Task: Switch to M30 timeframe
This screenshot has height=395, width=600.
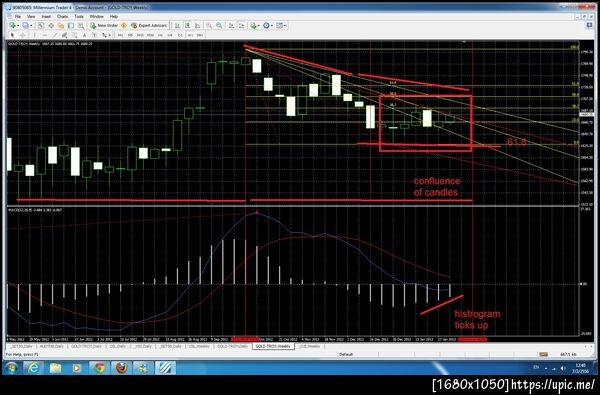Action: (x=150, y=35)
